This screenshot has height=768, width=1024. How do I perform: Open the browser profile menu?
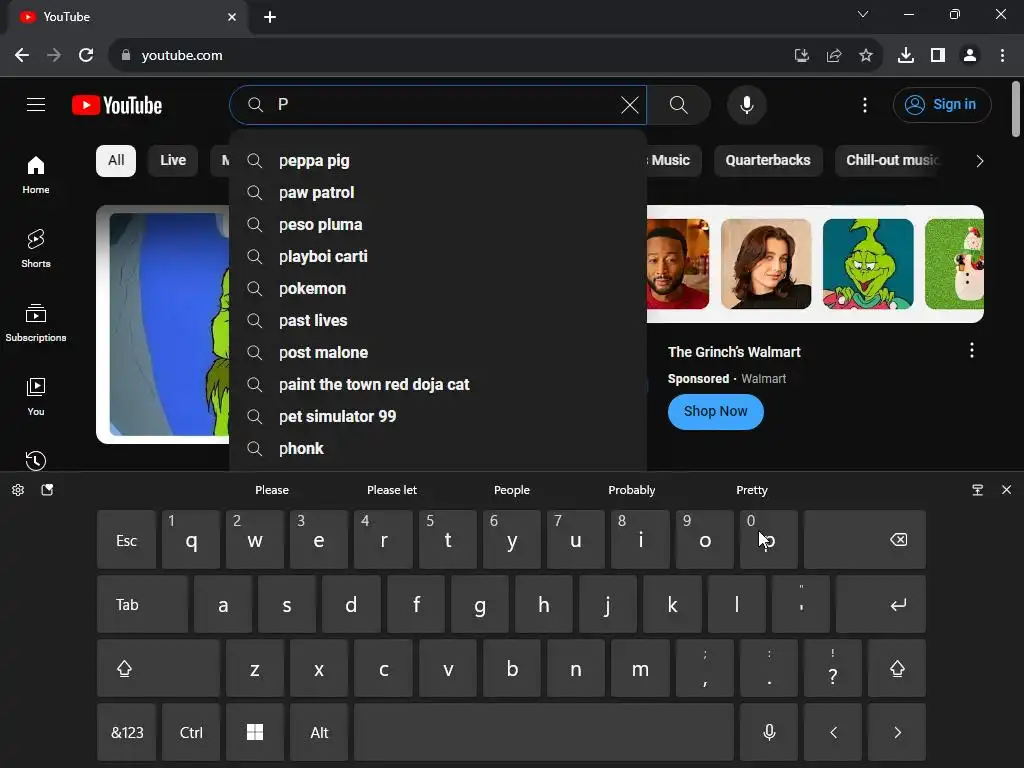[970, 56]
